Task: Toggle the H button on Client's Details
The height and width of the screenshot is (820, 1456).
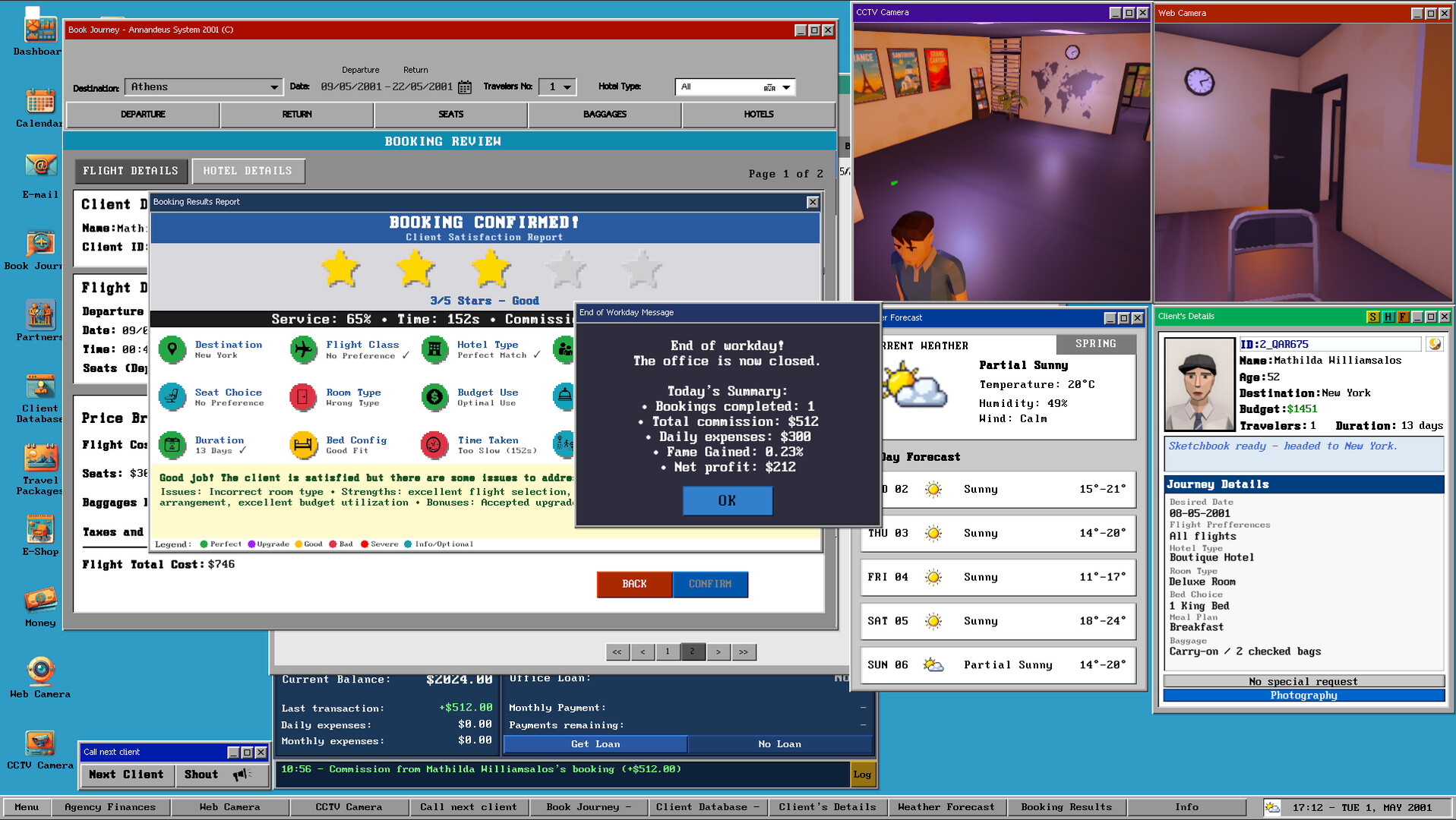Action: click(x=1388, y=317)
